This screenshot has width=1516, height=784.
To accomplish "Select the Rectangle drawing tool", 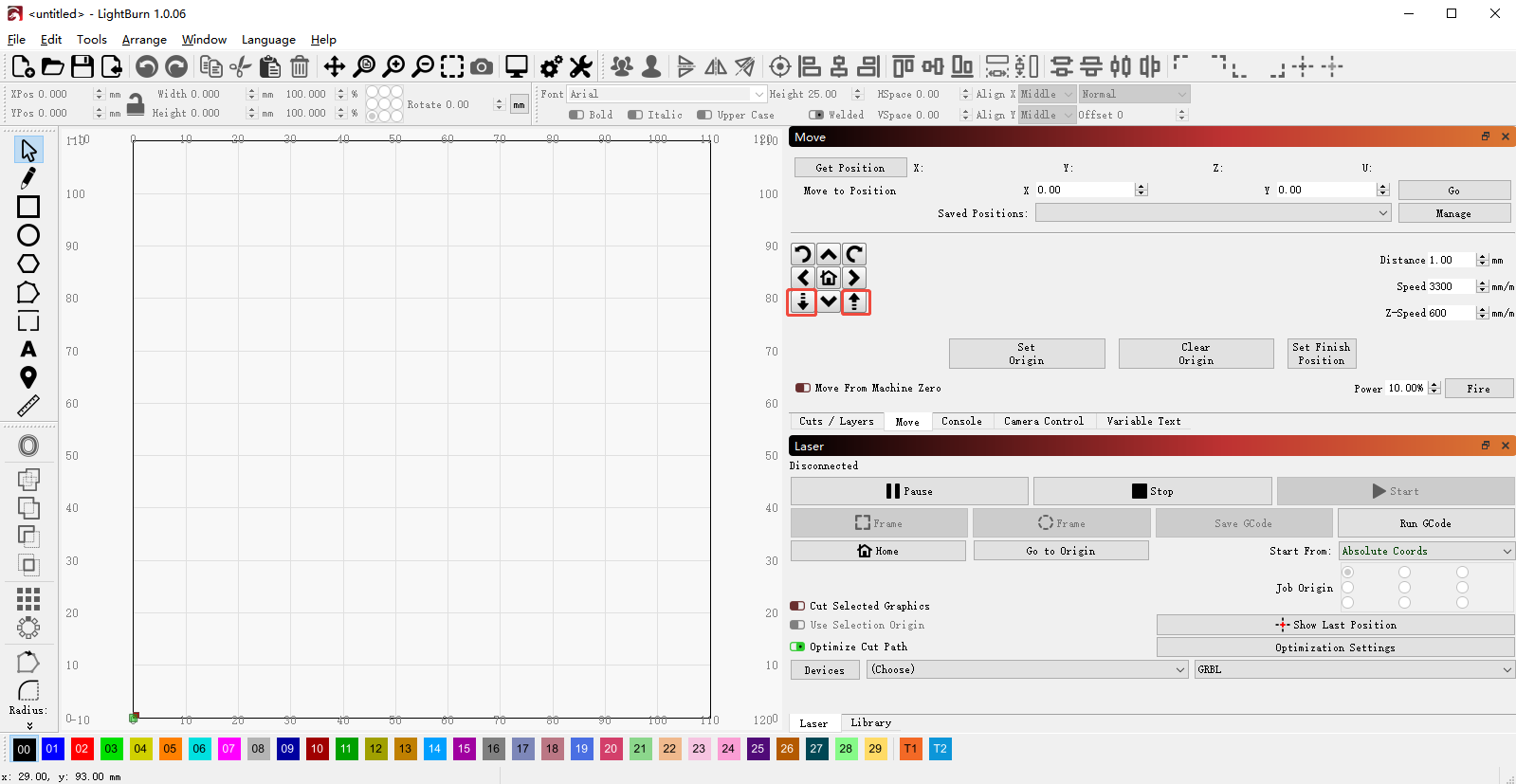I will [28, 207].
